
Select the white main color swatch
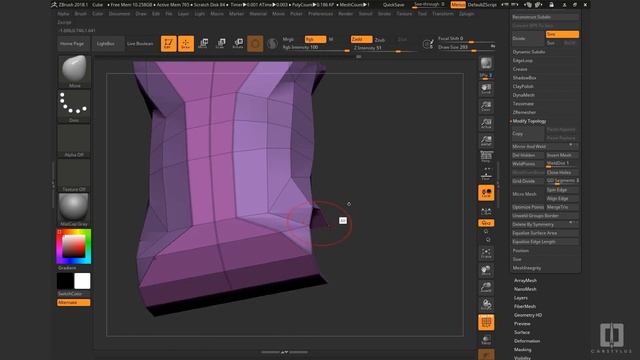82,281
